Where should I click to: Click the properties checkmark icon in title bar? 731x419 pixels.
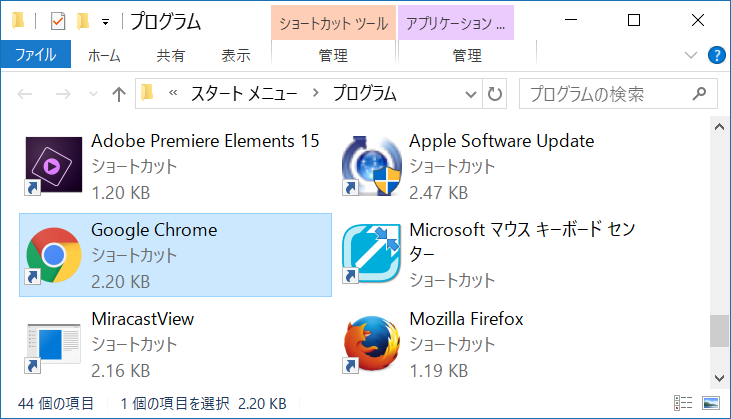[x=58, y=21]
